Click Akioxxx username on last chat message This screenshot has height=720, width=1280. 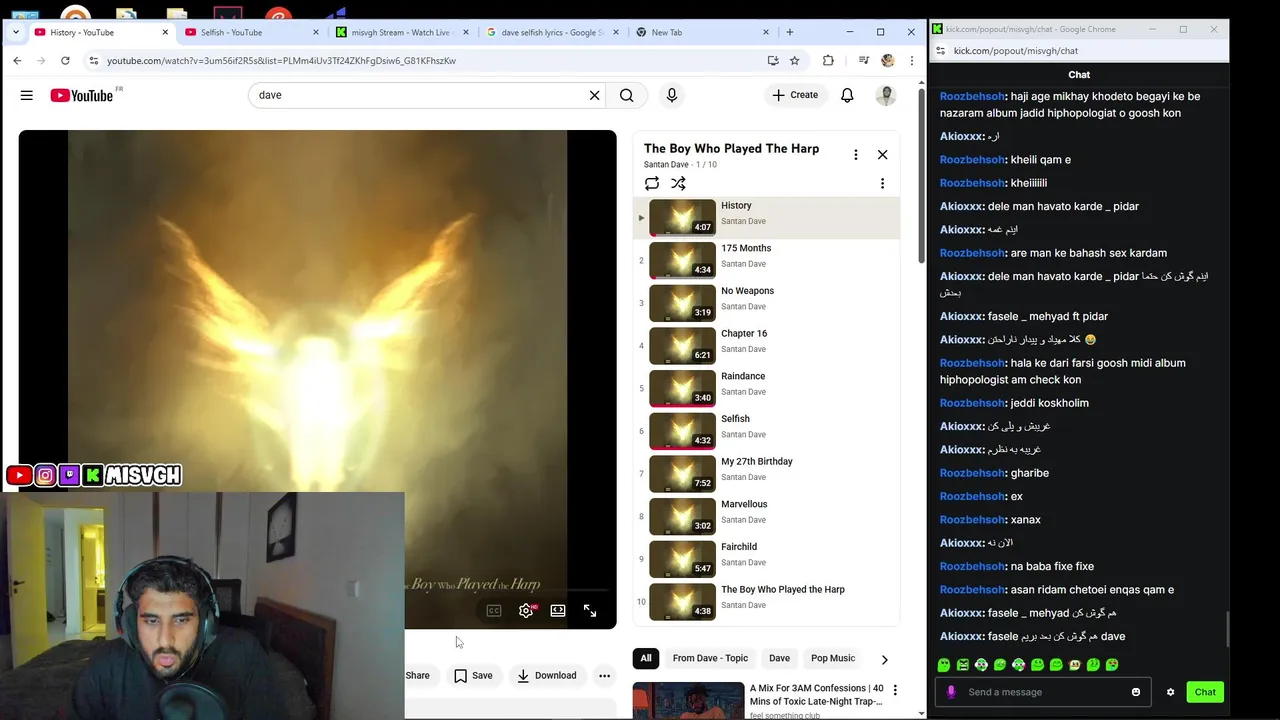pos(962,637)
